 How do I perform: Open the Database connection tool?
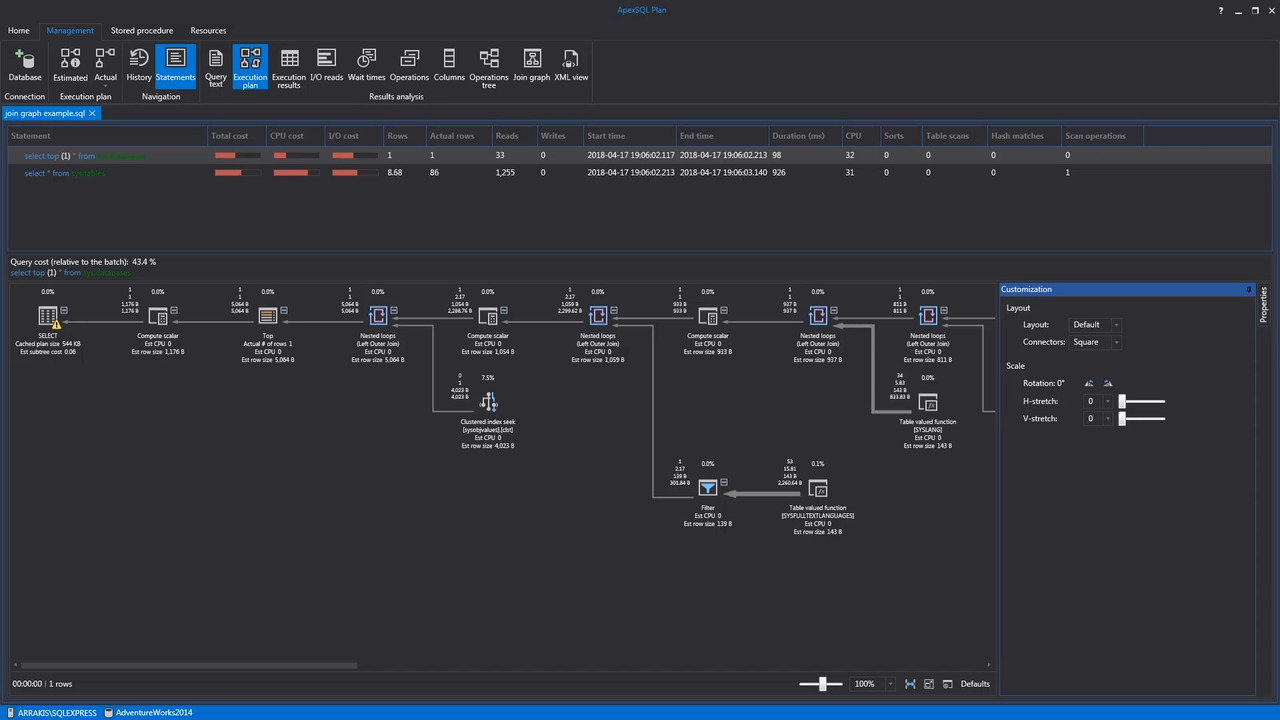[24, 63]
